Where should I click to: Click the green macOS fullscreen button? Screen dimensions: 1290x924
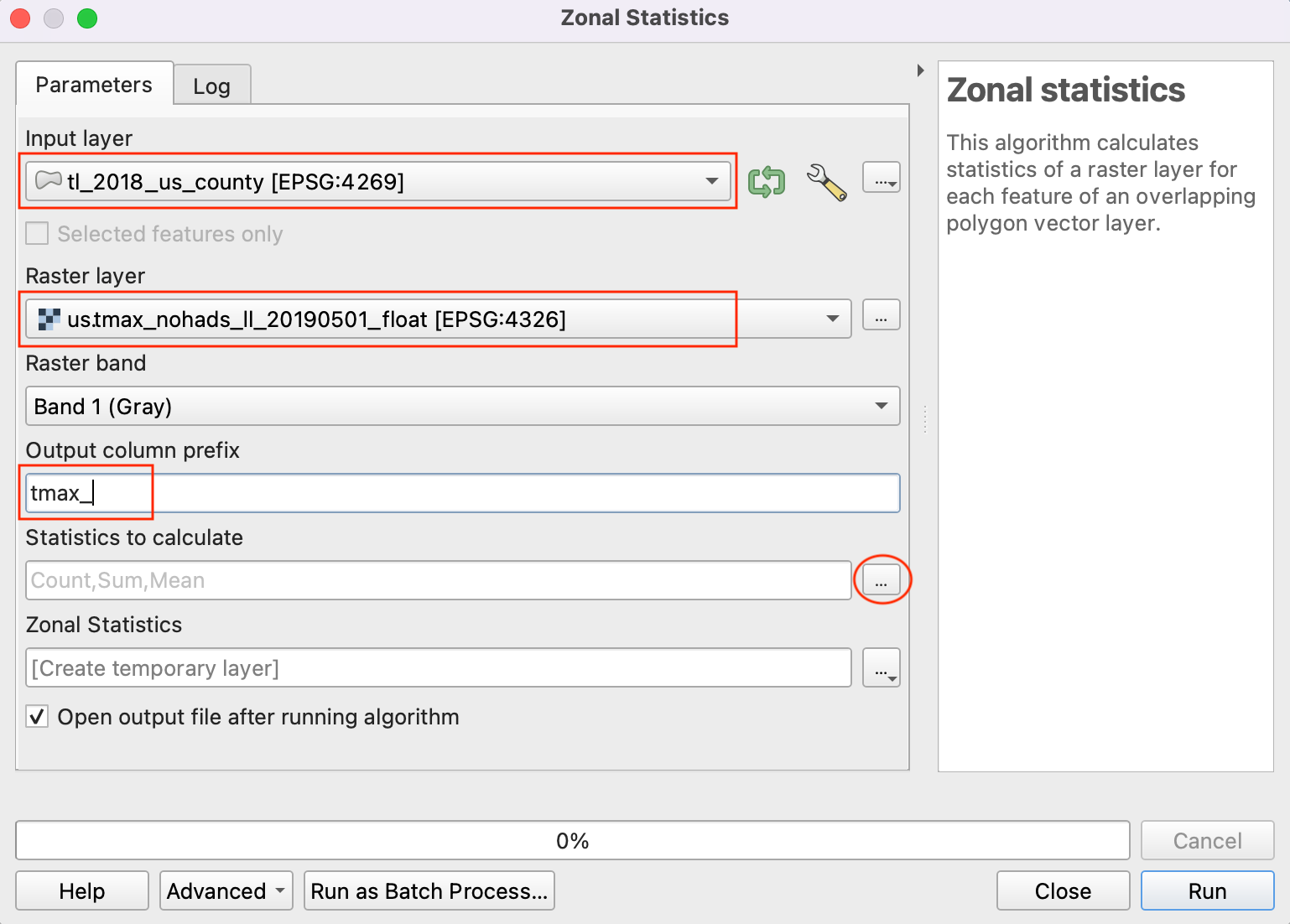point(87,18)
